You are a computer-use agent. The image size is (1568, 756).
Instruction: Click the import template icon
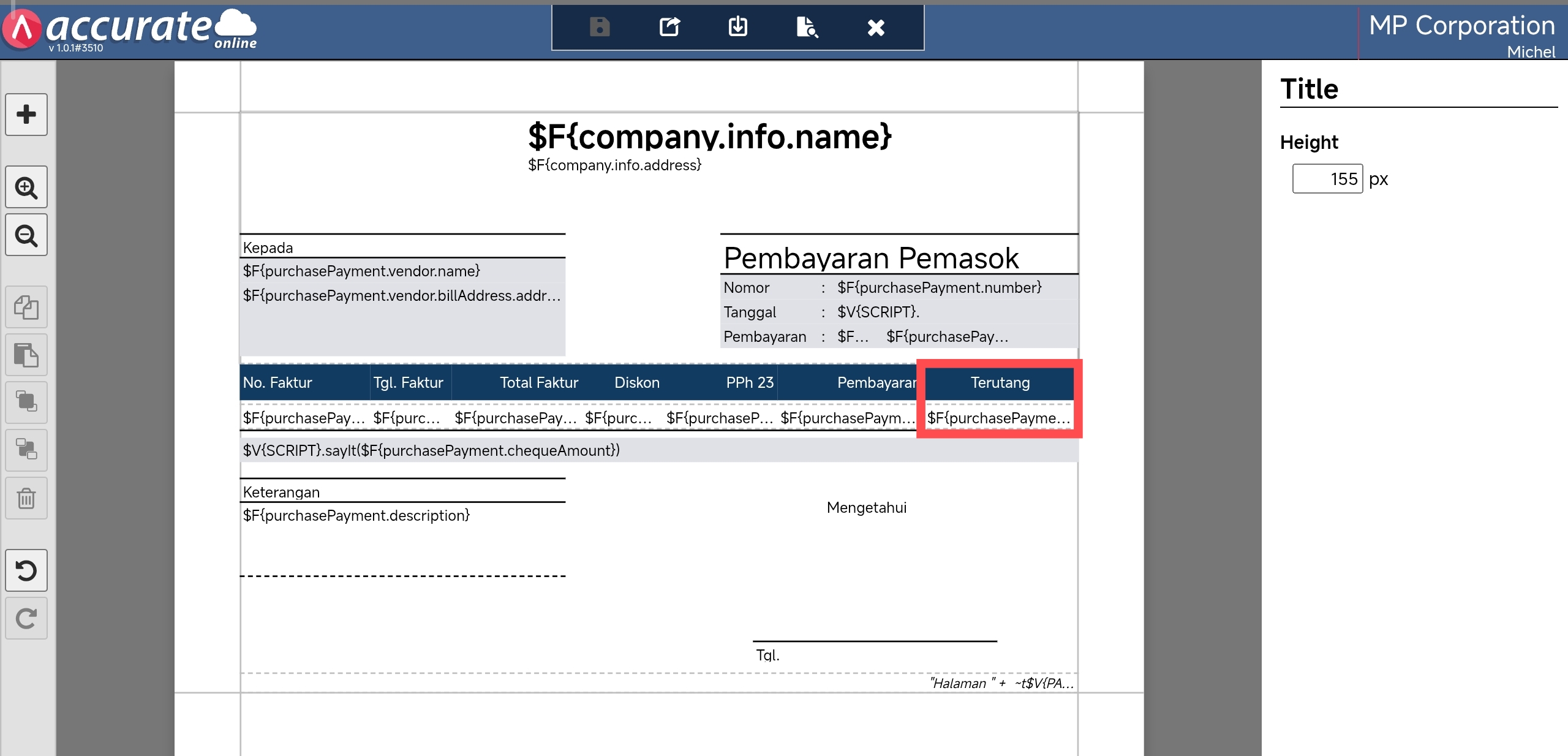click(738, 27)
